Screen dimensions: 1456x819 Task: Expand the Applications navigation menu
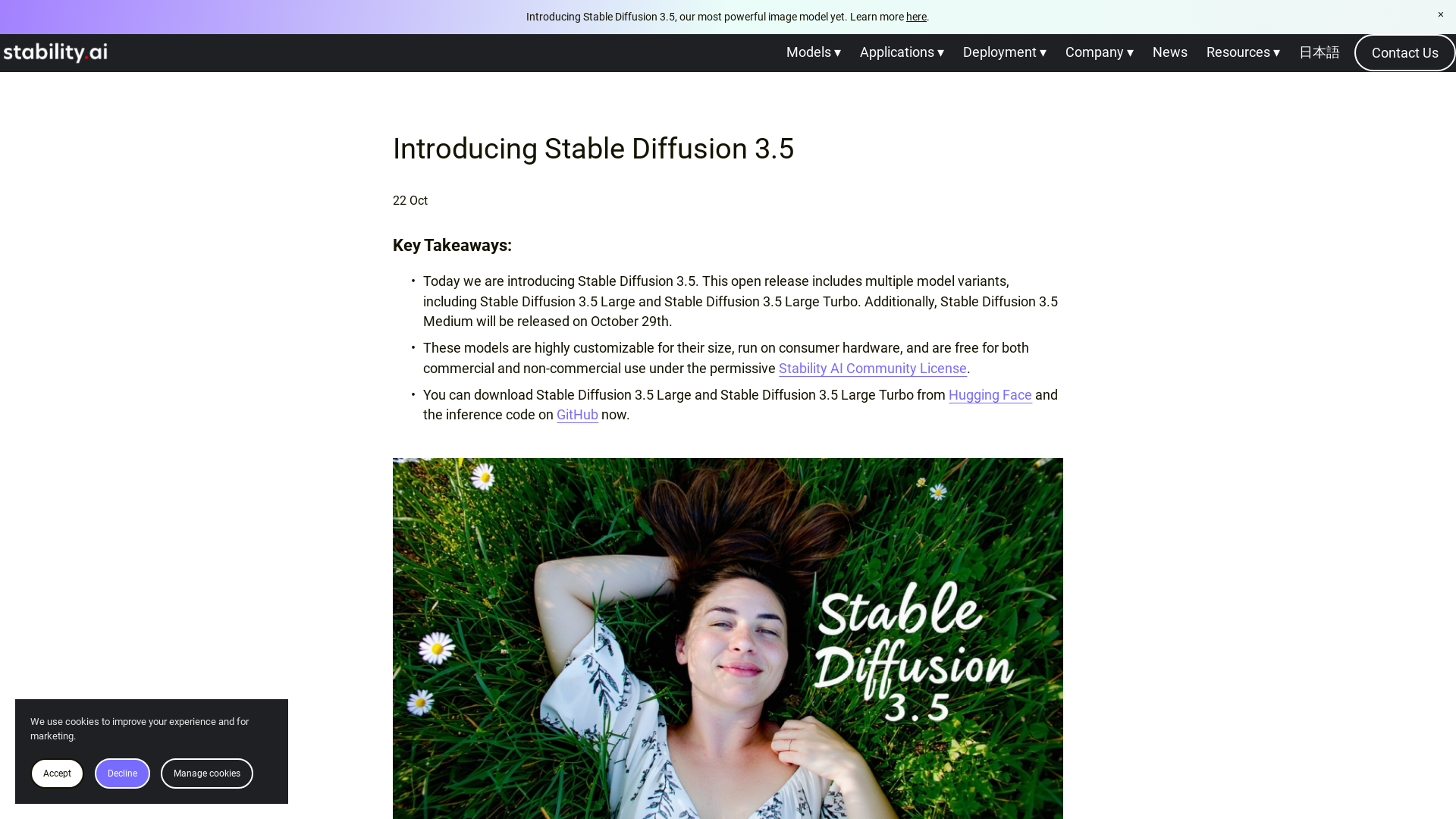click(902, 53)
